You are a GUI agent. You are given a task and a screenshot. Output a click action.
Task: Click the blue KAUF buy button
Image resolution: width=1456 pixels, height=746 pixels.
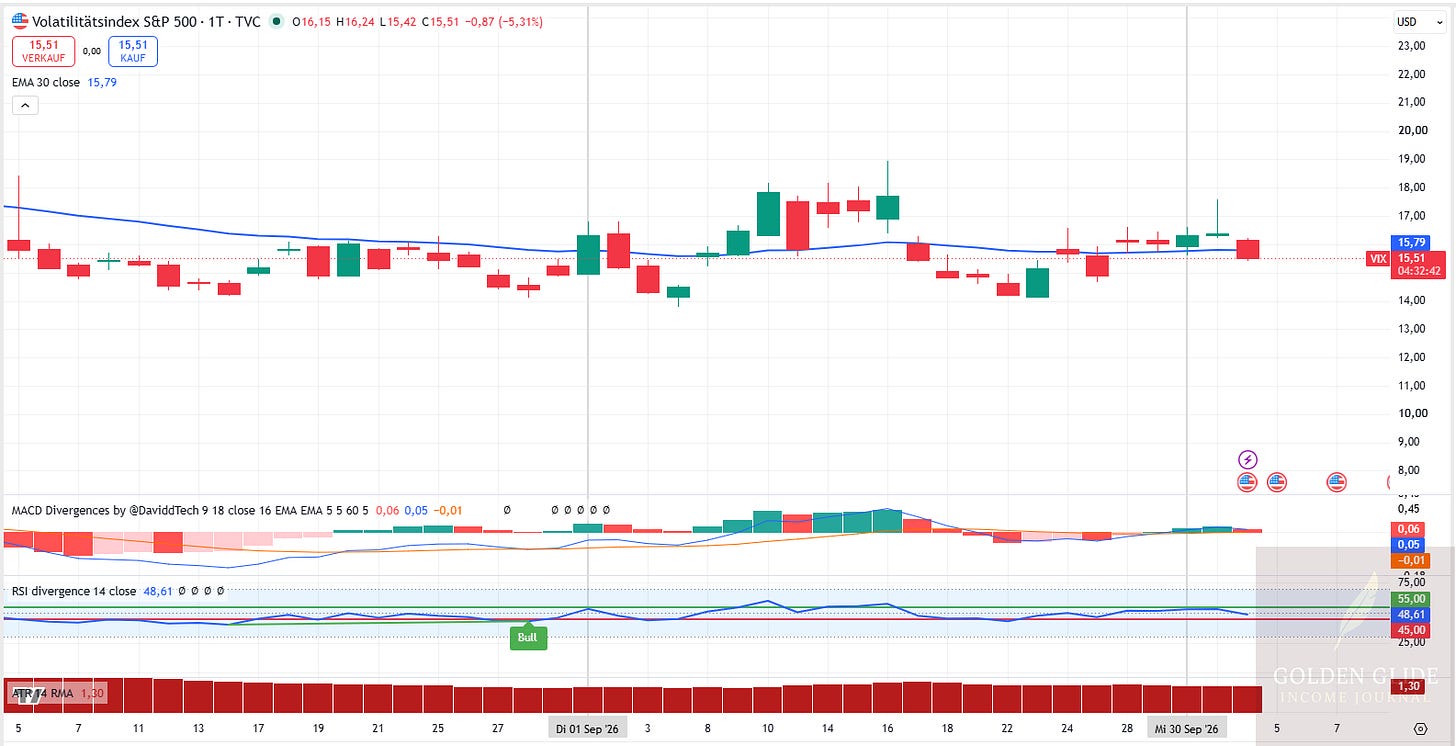point(133,51)
